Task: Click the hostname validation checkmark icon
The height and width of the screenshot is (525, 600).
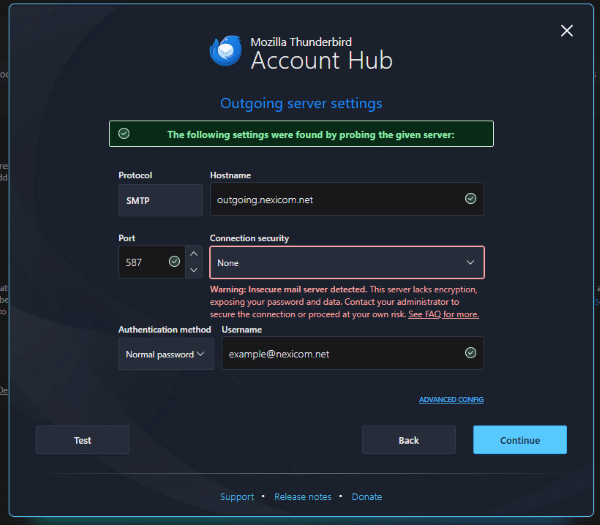Action: point(470,199)
